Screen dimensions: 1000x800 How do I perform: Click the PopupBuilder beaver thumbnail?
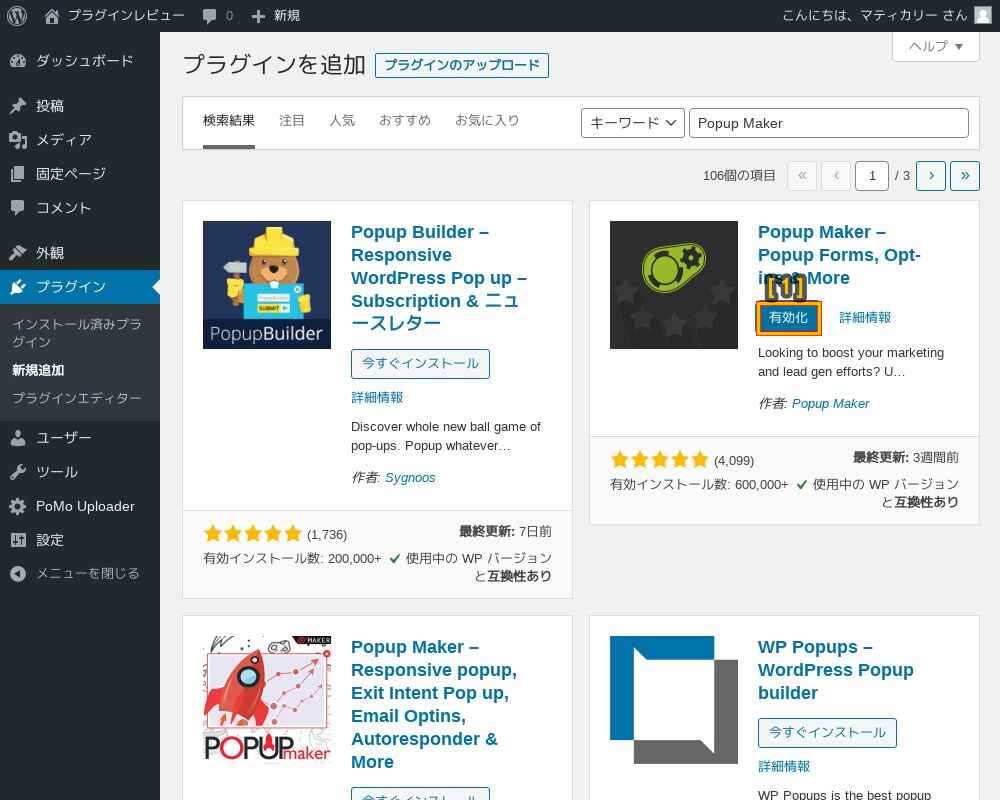[267, 285]
